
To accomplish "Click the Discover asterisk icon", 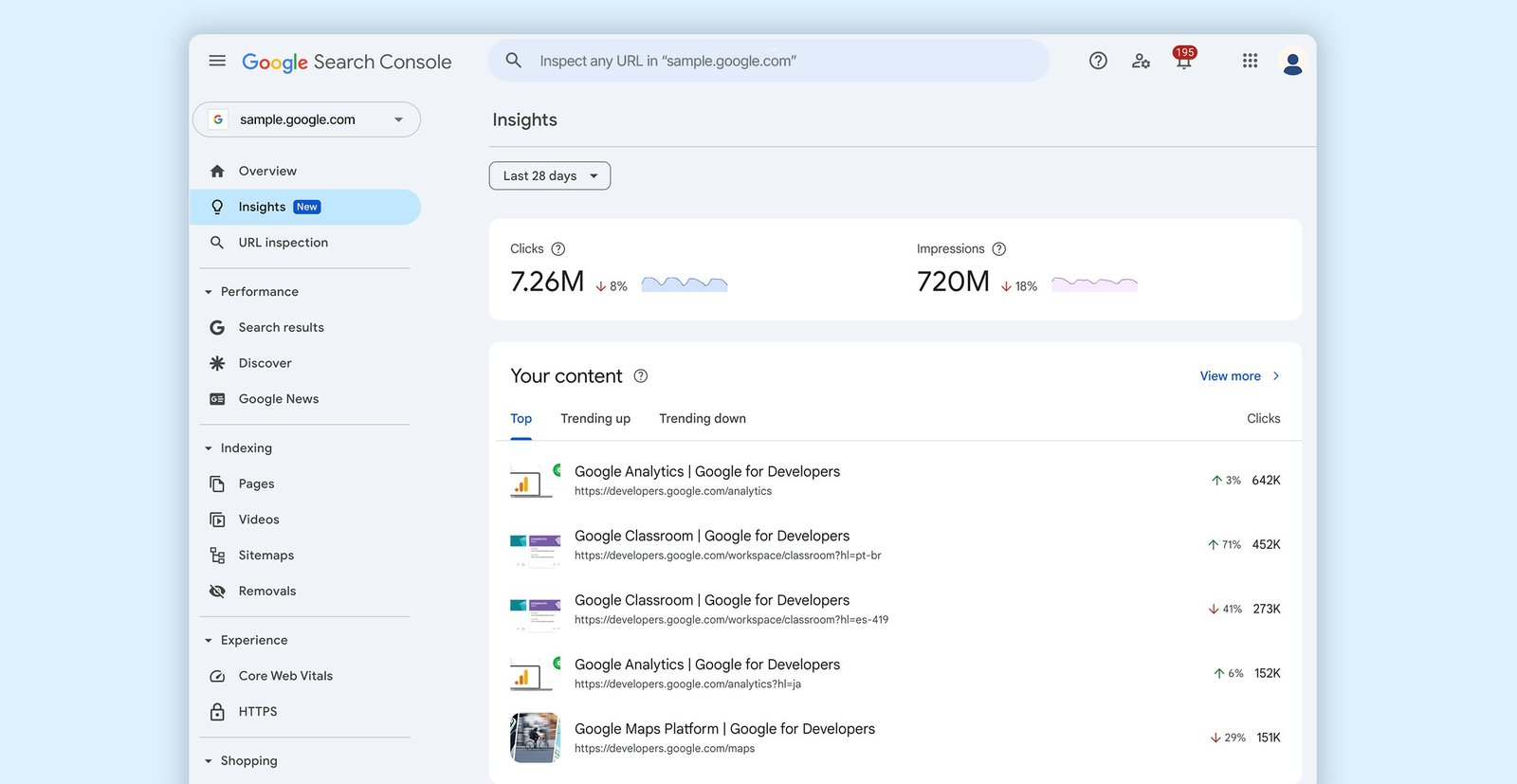I will [217, 363].
